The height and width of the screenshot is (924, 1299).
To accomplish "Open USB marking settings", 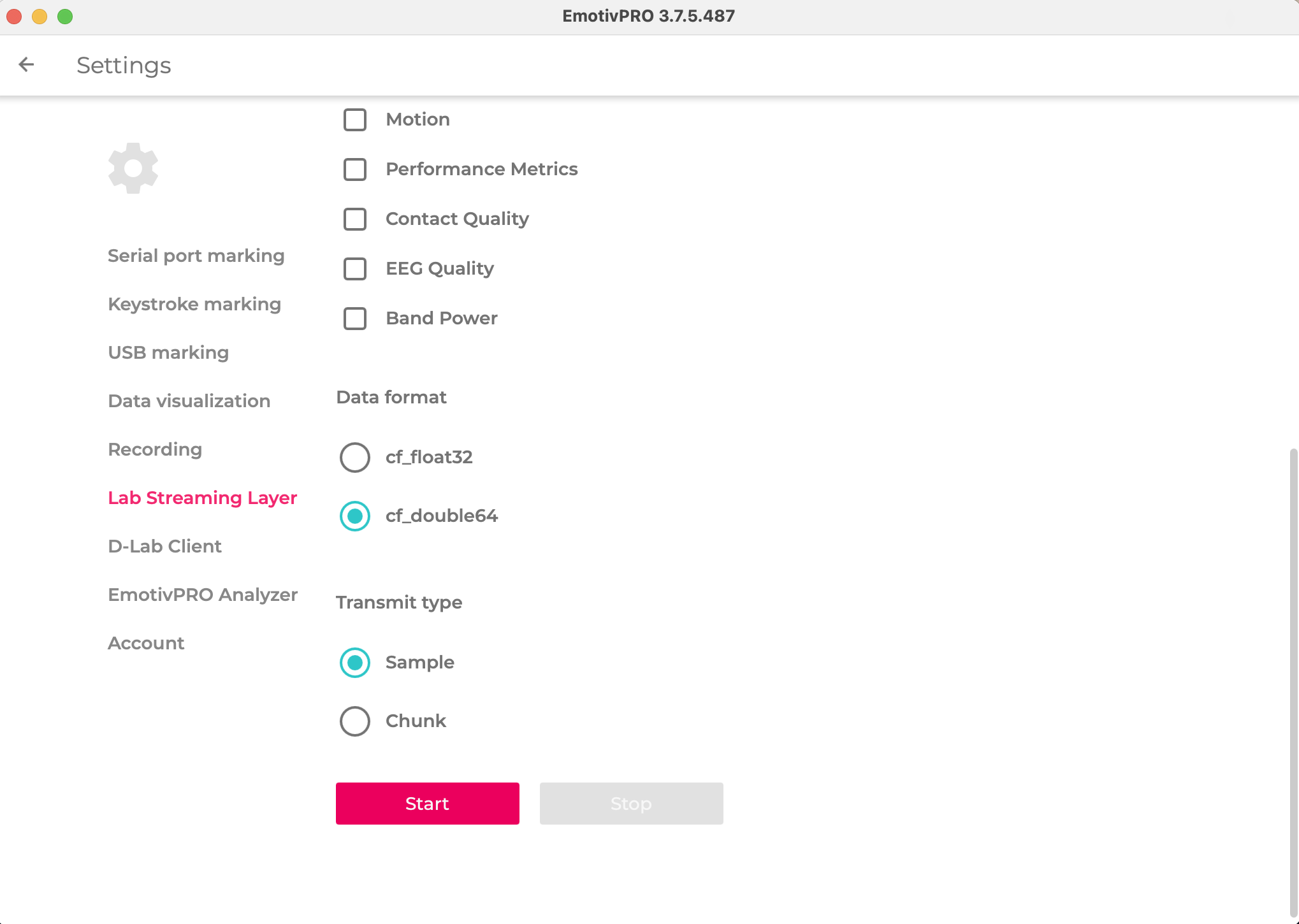I will [x=168, y=352].
